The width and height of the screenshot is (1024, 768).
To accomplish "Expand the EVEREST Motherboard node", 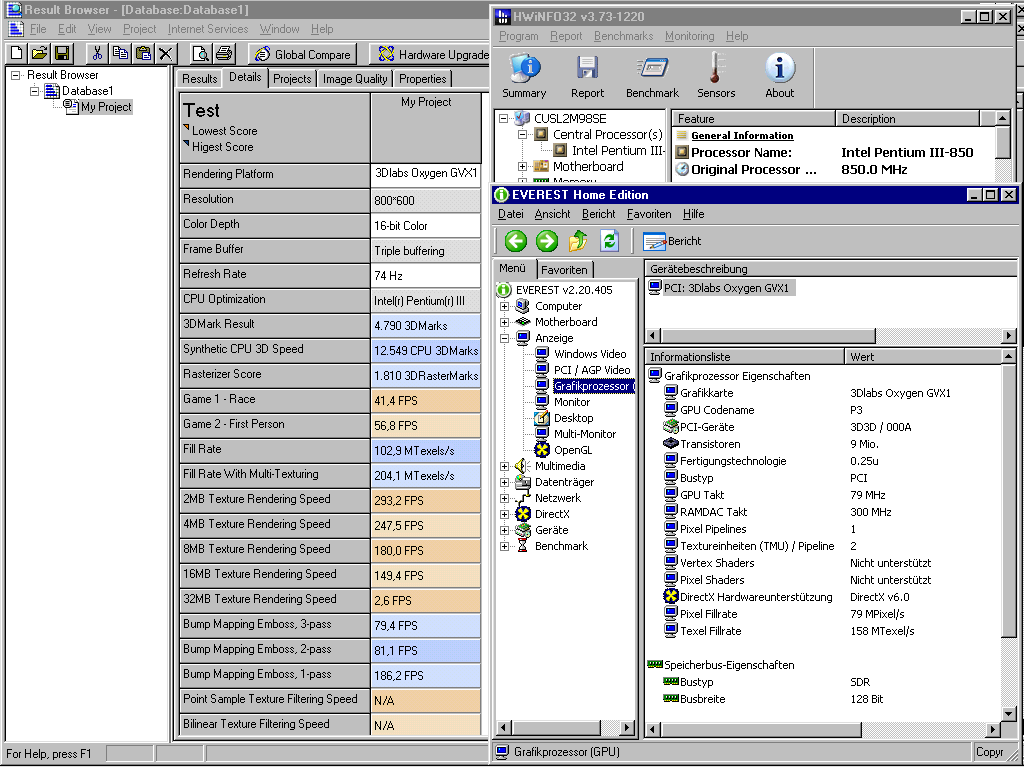I will [504, 322].
